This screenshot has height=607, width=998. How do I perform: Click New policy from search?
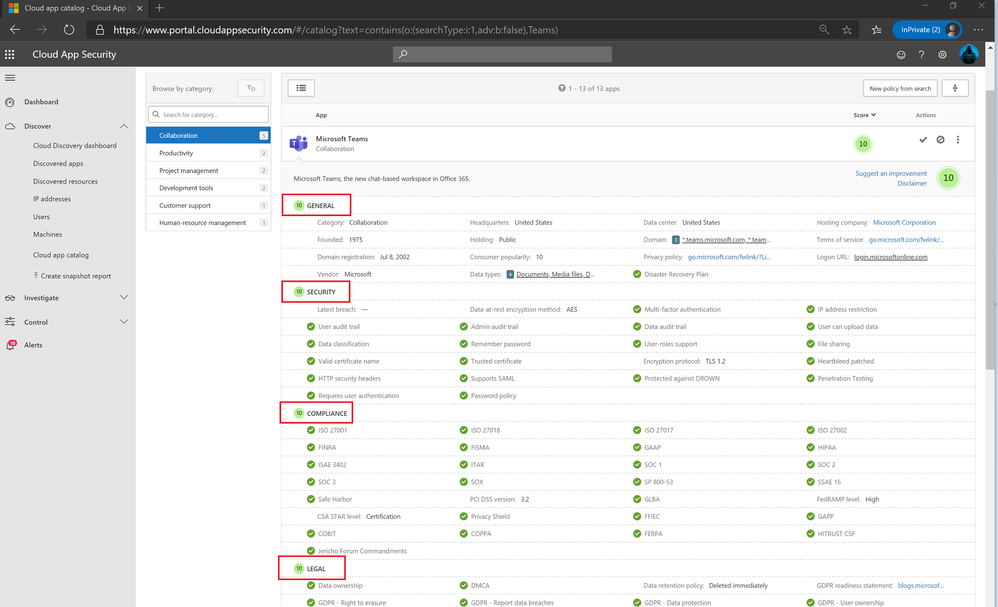click(x=899, y=88)
